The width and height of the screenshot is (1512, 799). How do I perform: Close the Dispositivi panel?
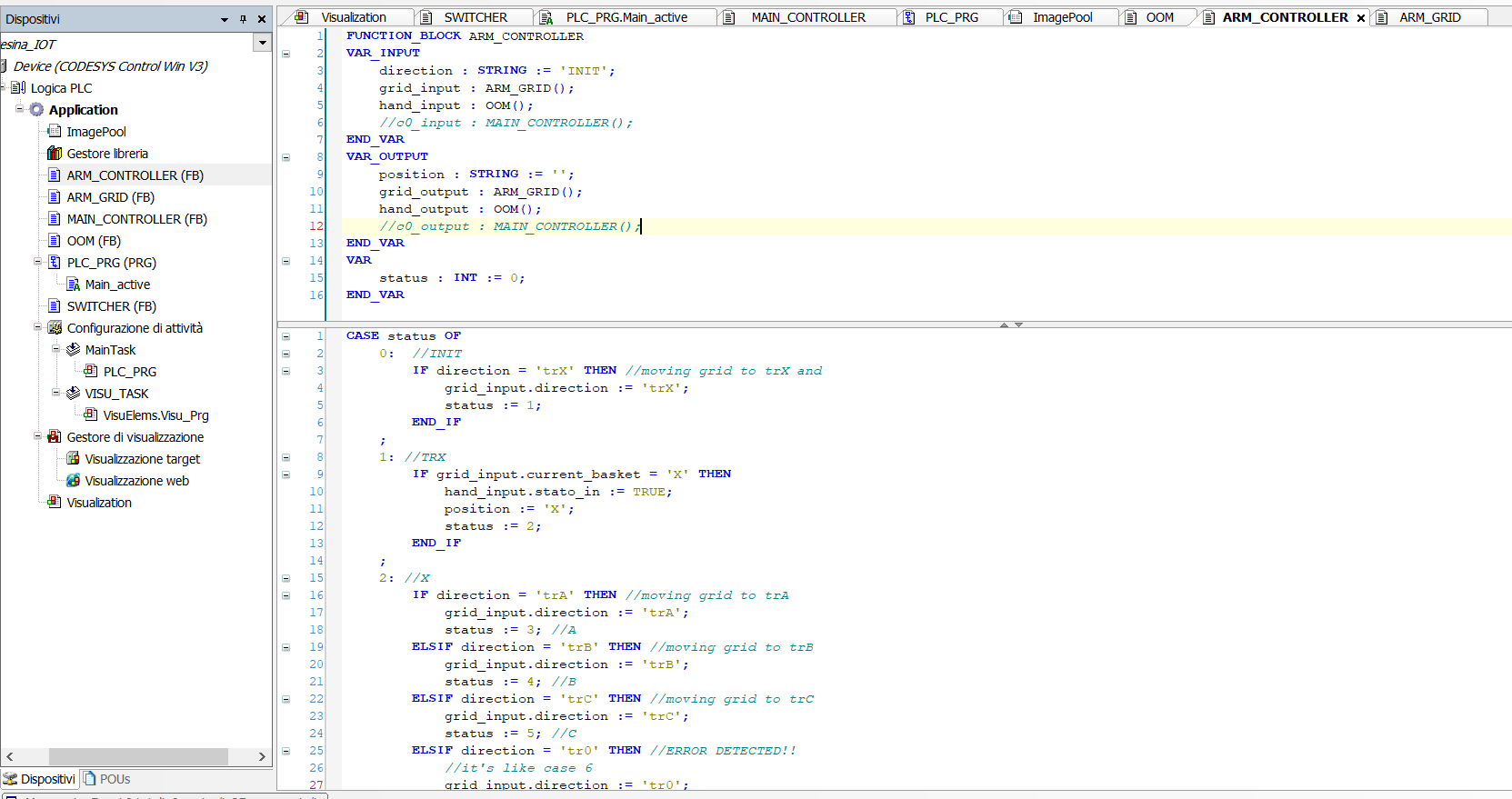coord(262,19)
